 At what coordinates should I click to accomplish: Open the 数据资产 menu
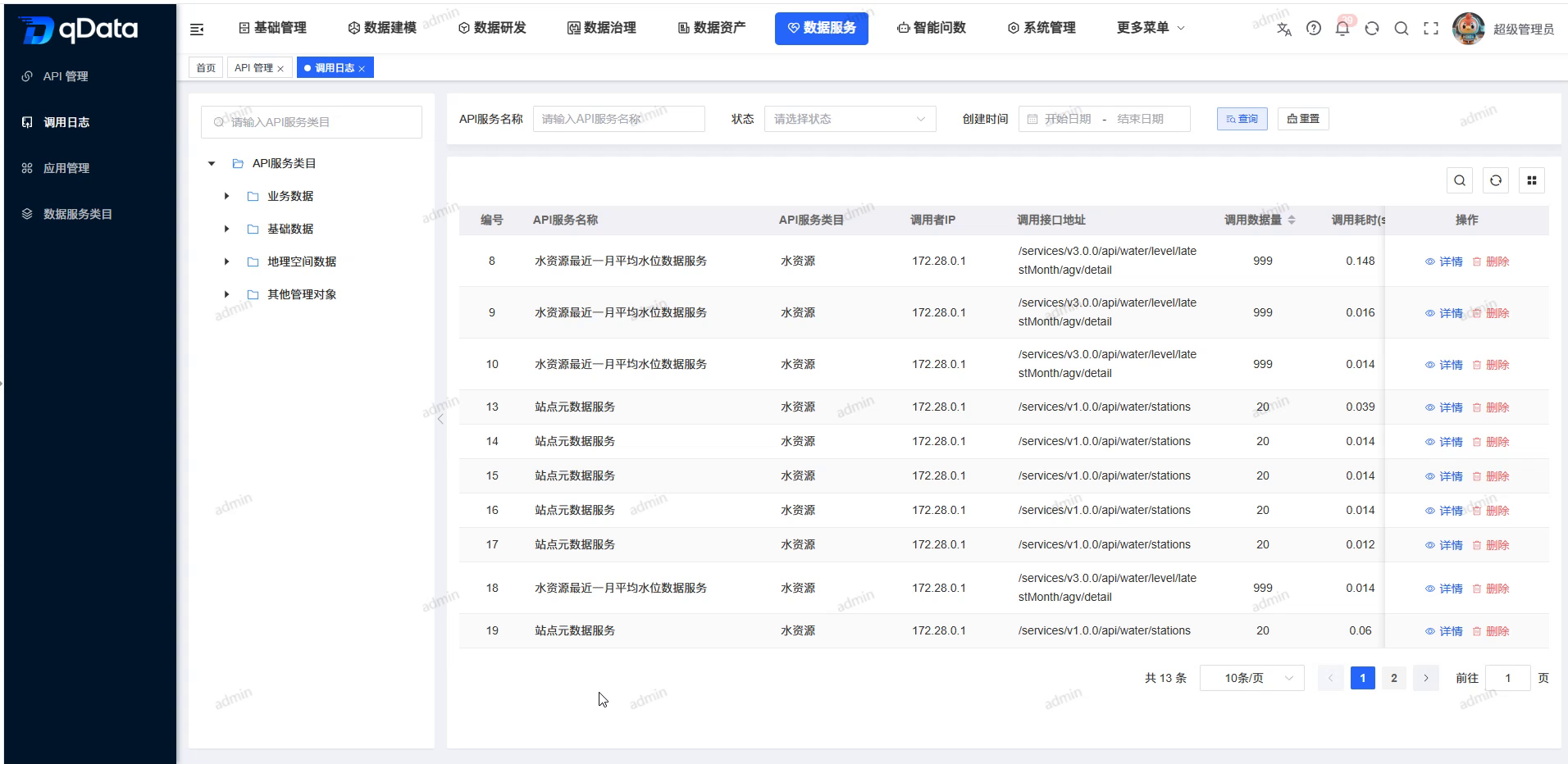coord(712,28)
